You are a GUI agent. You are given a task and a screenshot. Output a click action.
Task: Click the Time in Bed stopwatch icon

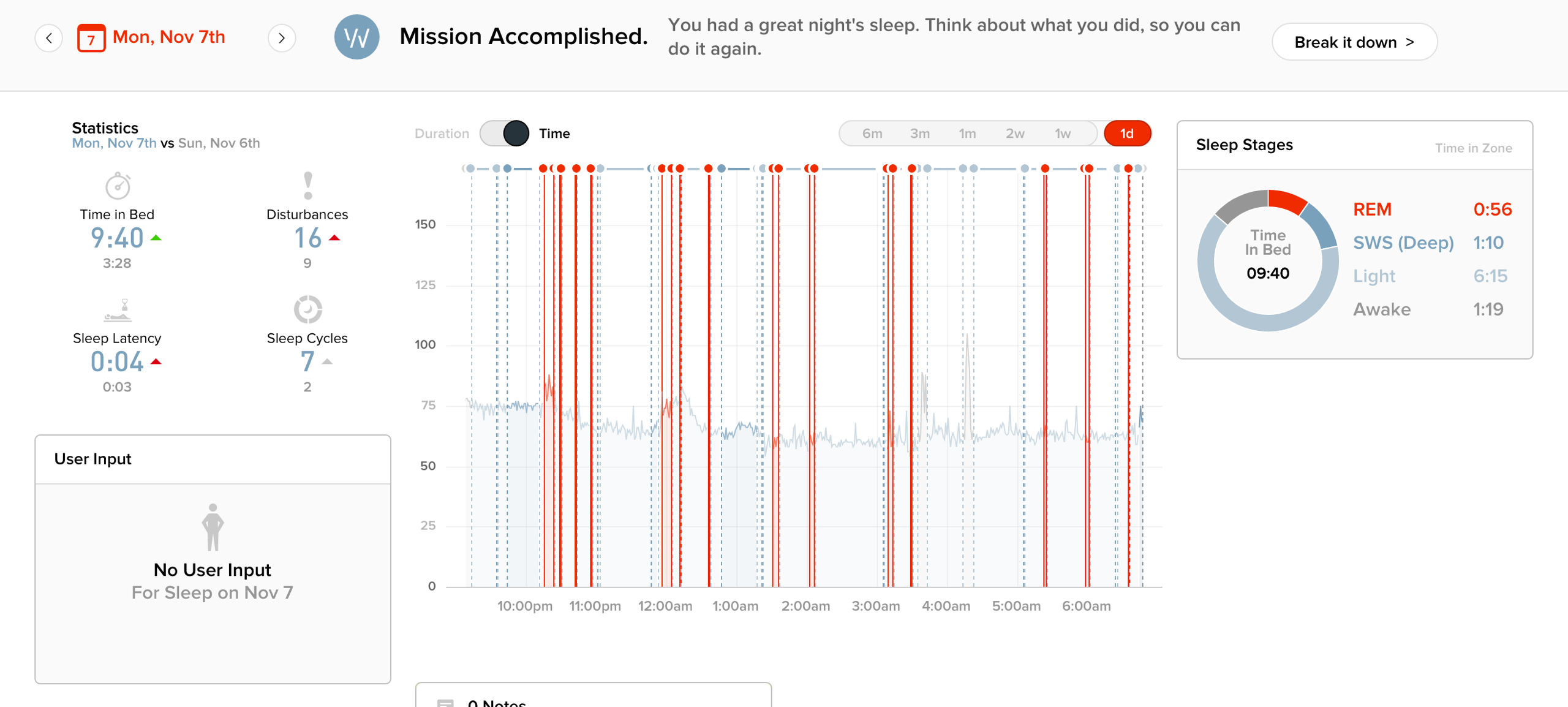point(118,186)
